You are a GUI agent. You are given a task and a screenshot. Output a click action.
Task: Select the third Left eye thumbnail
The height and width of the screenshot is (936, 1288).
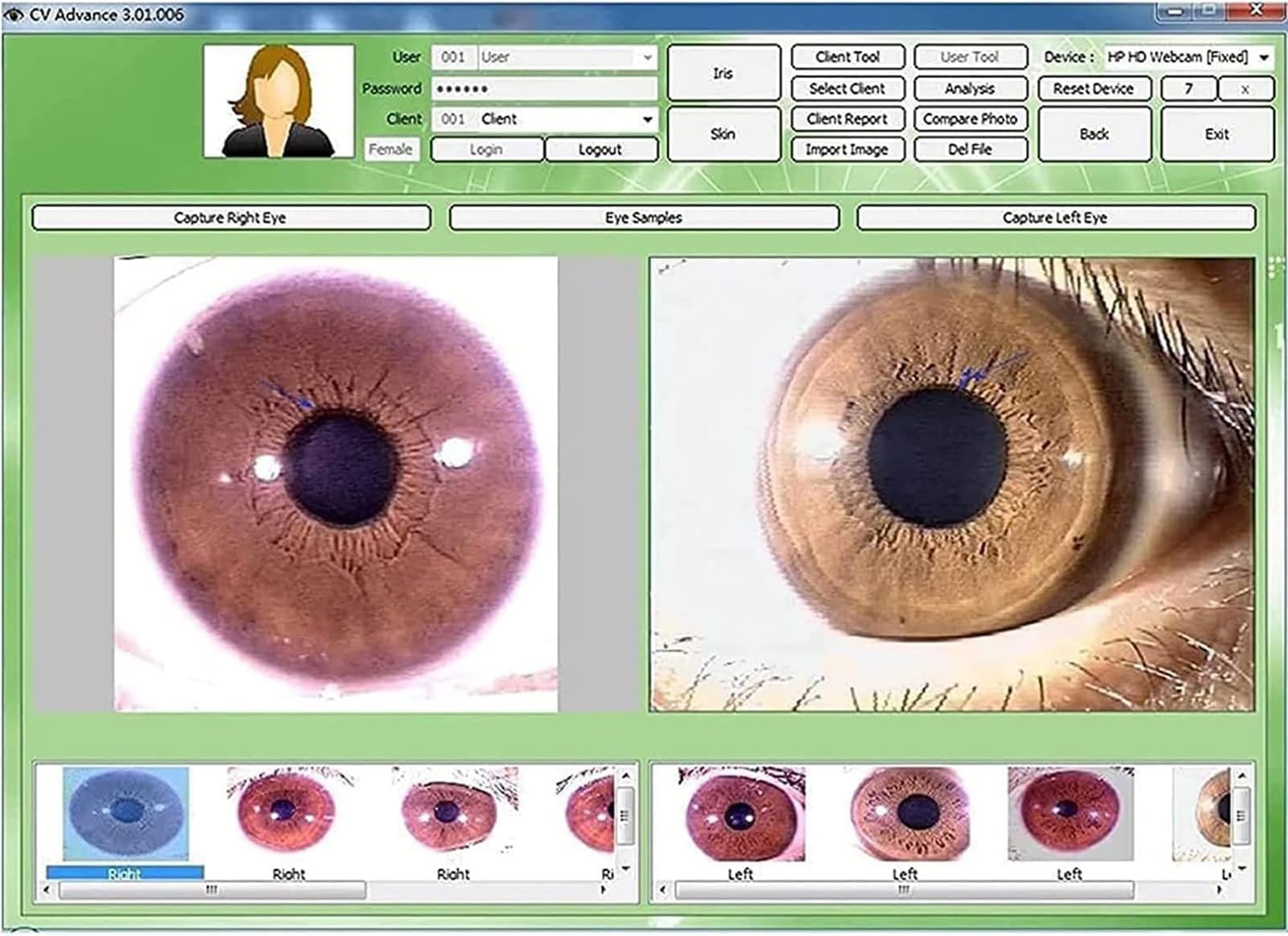tap(1069, 814)
